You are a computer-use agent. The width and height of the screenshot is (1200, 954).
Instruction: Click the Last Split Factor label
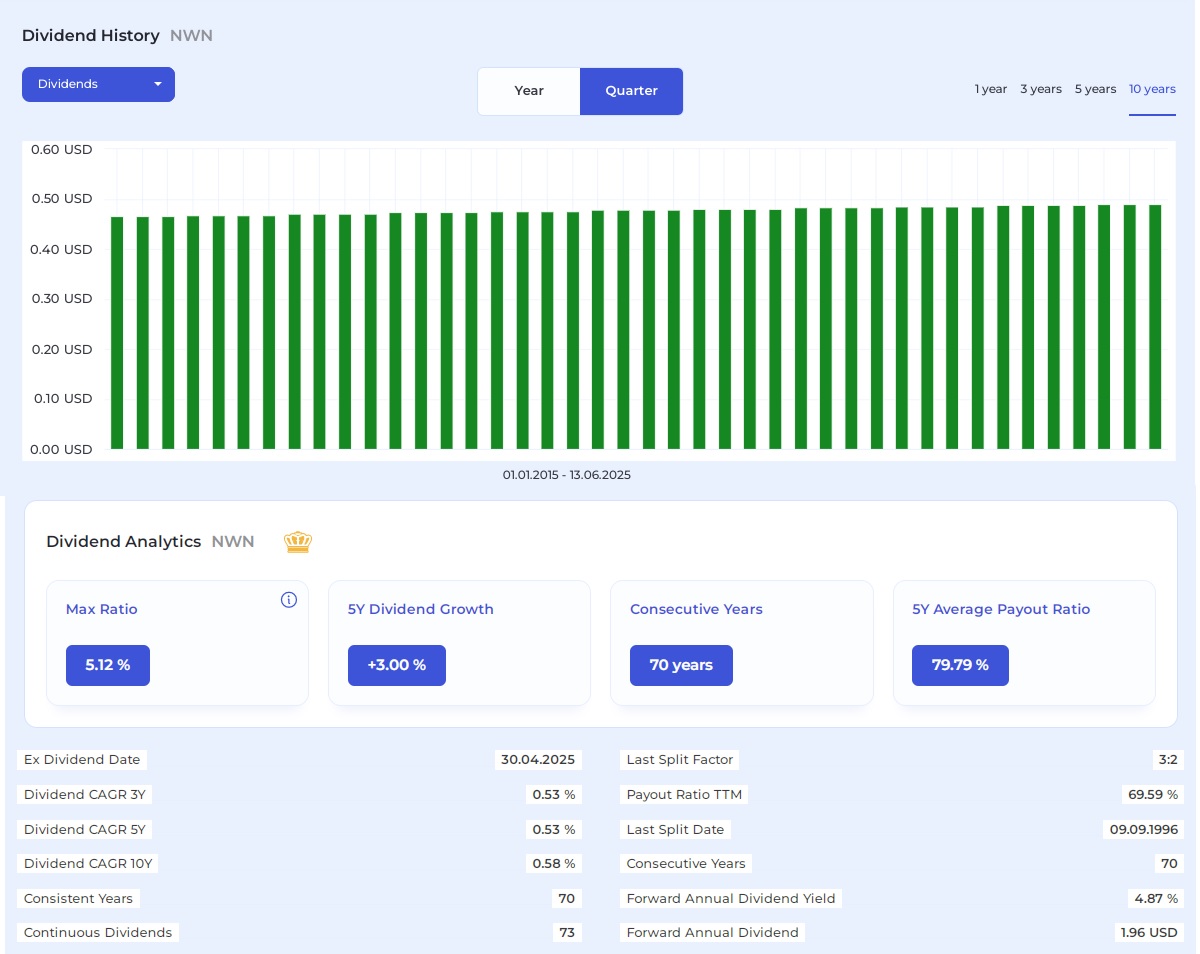680,760
